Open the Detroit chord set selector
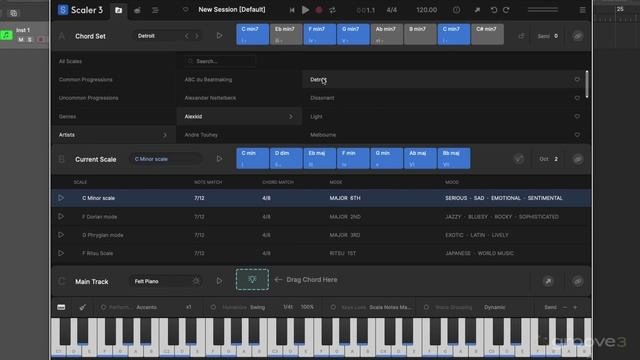Viewport: 640px width, 360px height. coord(157,36)
